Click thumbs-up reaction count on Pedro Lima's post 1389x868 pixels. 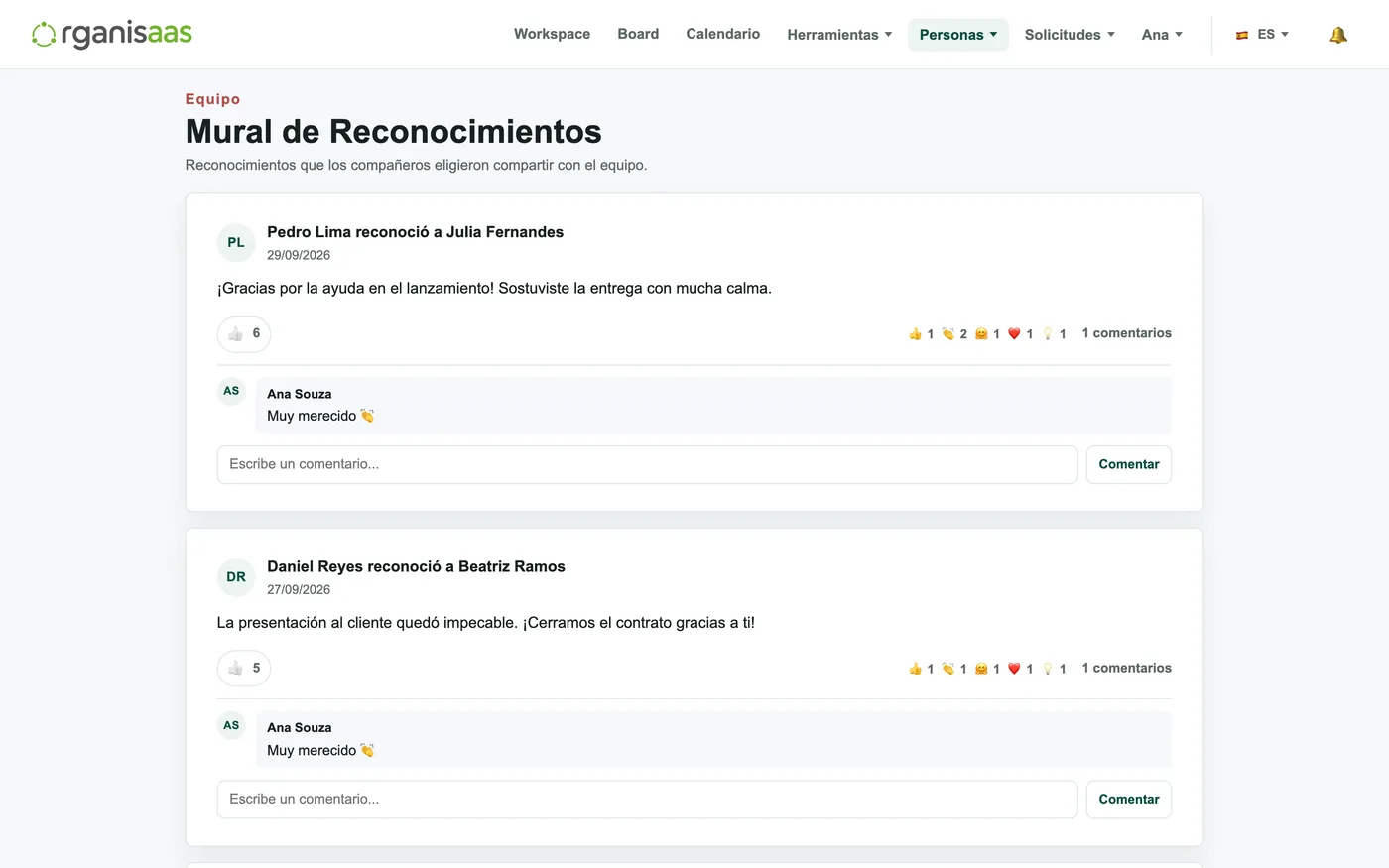tap(921, 334)
